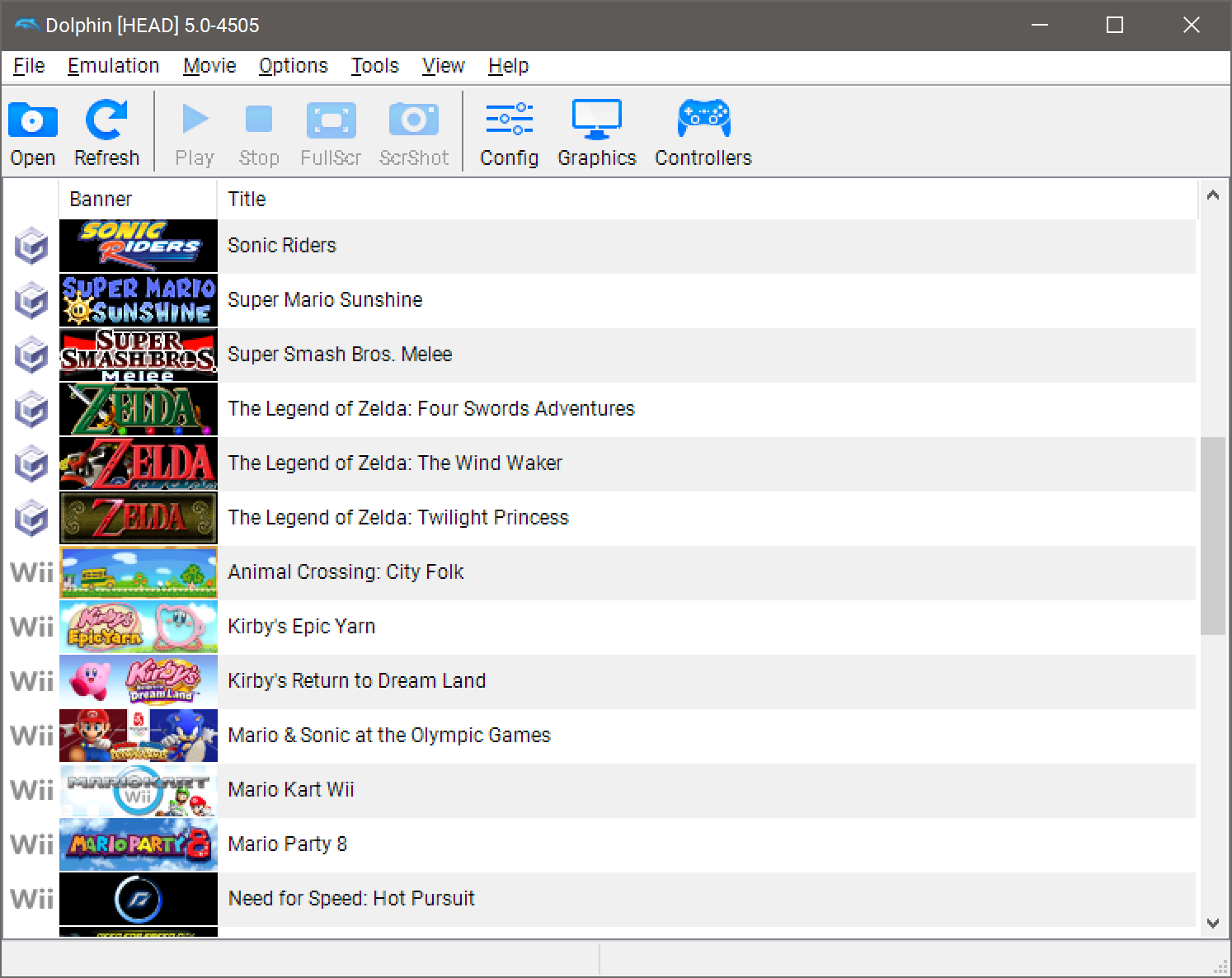Open the View menu
Viewport: 1232px width, 978px height.
[x=444, y=66]
